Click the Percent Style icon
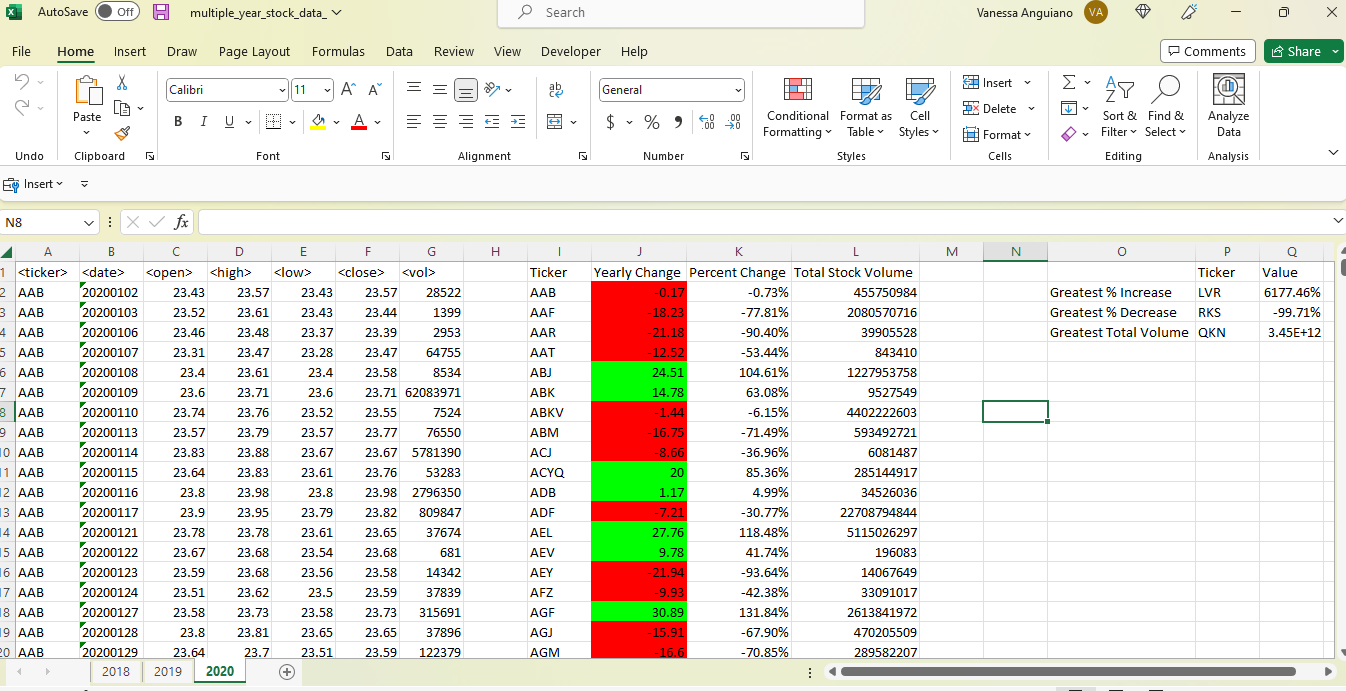This screenshot has width=1346, height=691. tap(651, 121)
